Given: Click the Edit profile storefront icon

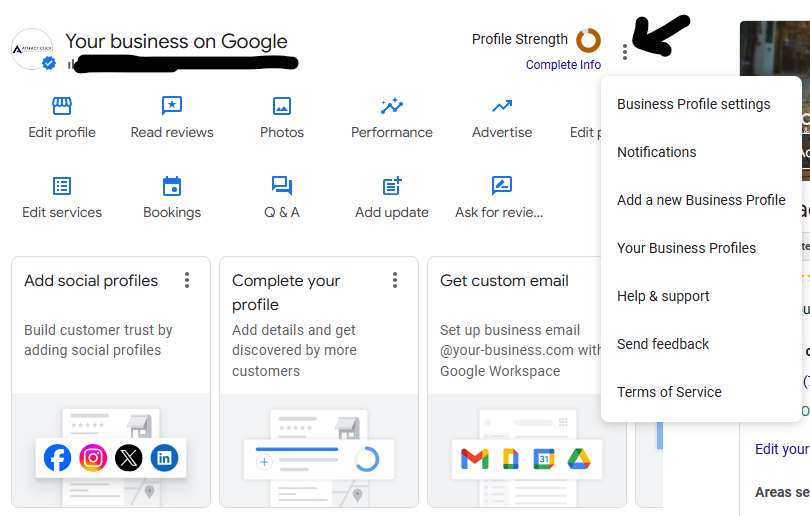Looking at the screenshot, I should 62,106.
